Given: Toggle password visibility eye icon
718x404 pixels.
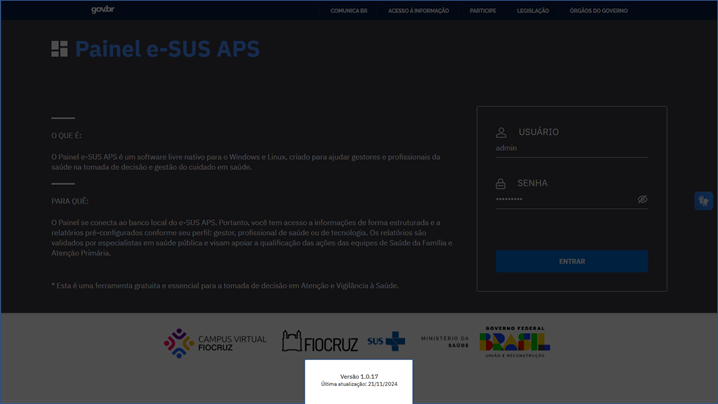Looking at the screenshot, I should pos(642,199).
